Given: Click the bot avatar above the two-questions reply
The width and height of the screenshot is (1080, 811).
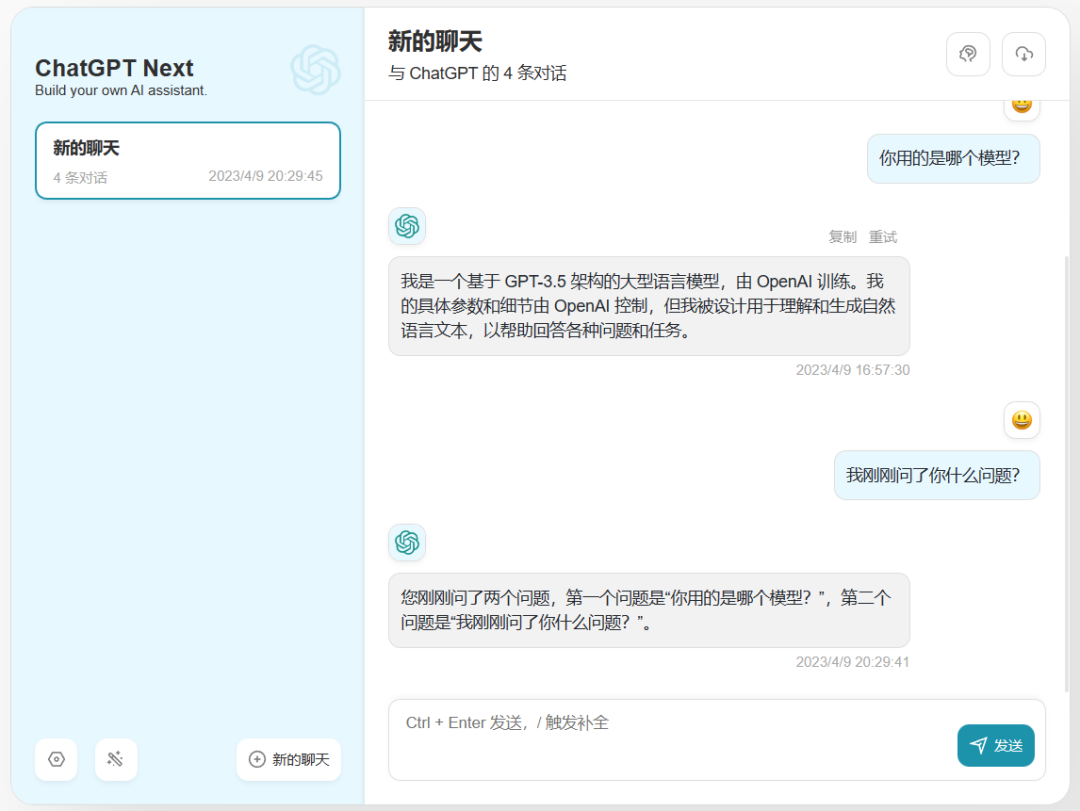Looking at the screenshot, I should [x=407, y=542].
